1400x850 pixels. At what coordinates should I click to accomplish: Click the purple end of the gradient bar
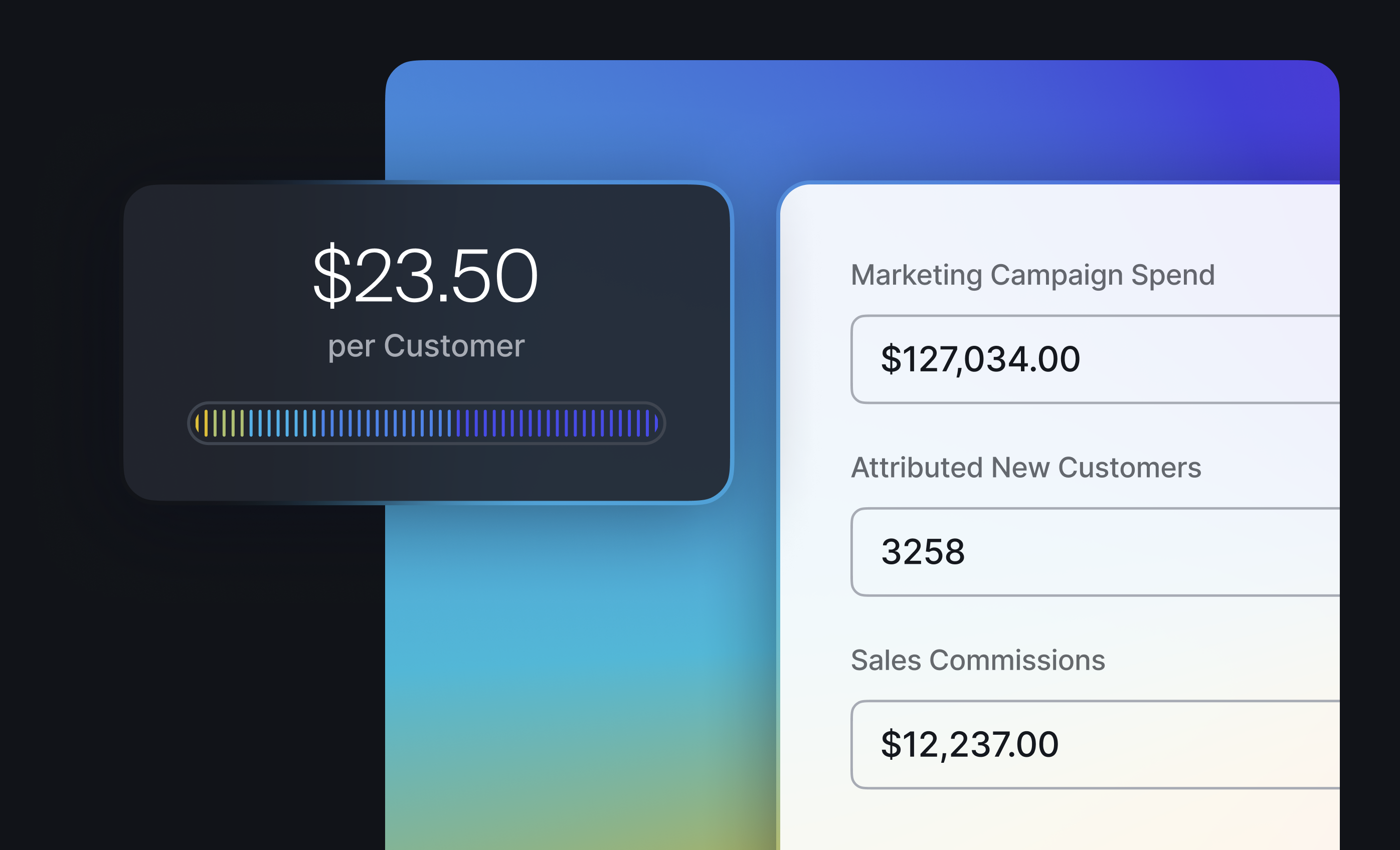[x=648, y=423]
